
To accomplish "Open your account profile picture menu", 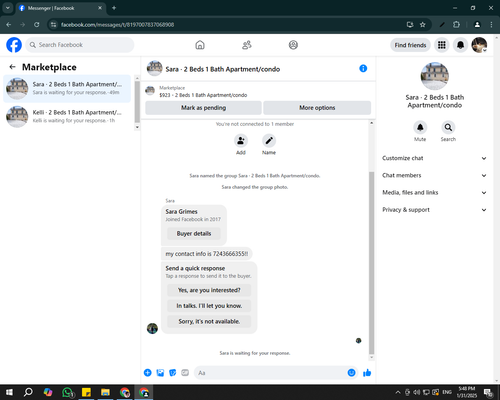I will click(x=479, y=45).
